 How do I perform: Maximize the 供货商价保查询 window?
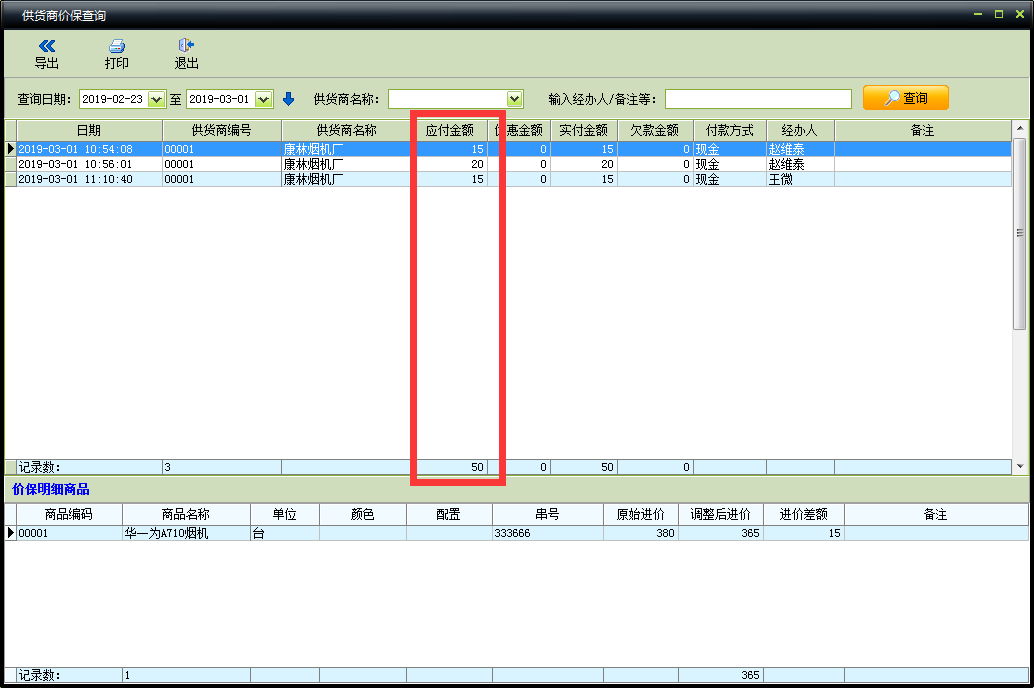pyautogui.click(x=999, y=14)
